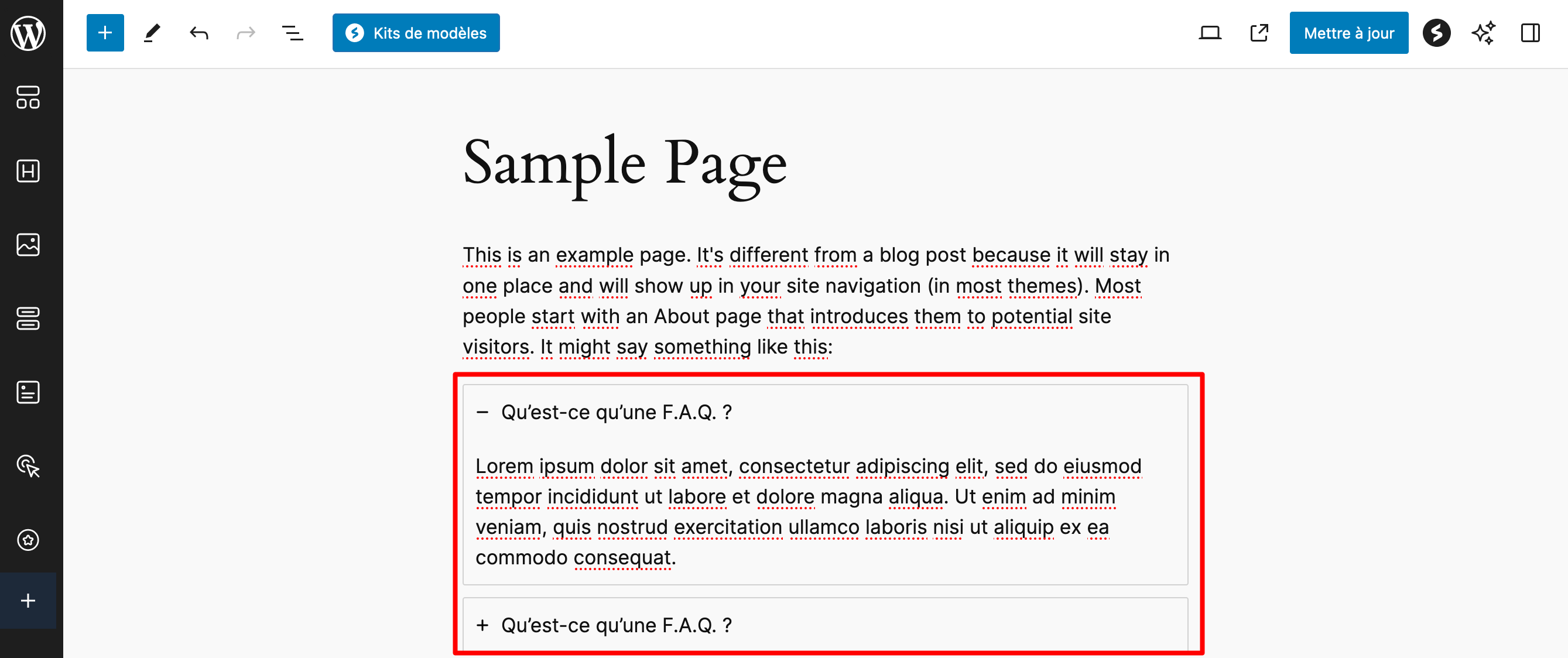Click the WordPress logo icon
This screenshot has height=658, width=1568.
[x=28, y=33]
